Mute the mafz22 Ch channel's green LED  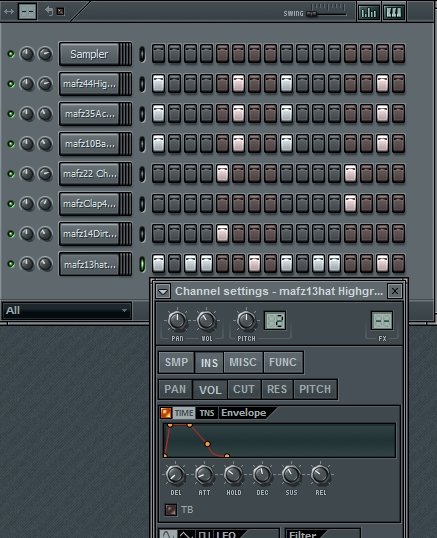[11, 174]
